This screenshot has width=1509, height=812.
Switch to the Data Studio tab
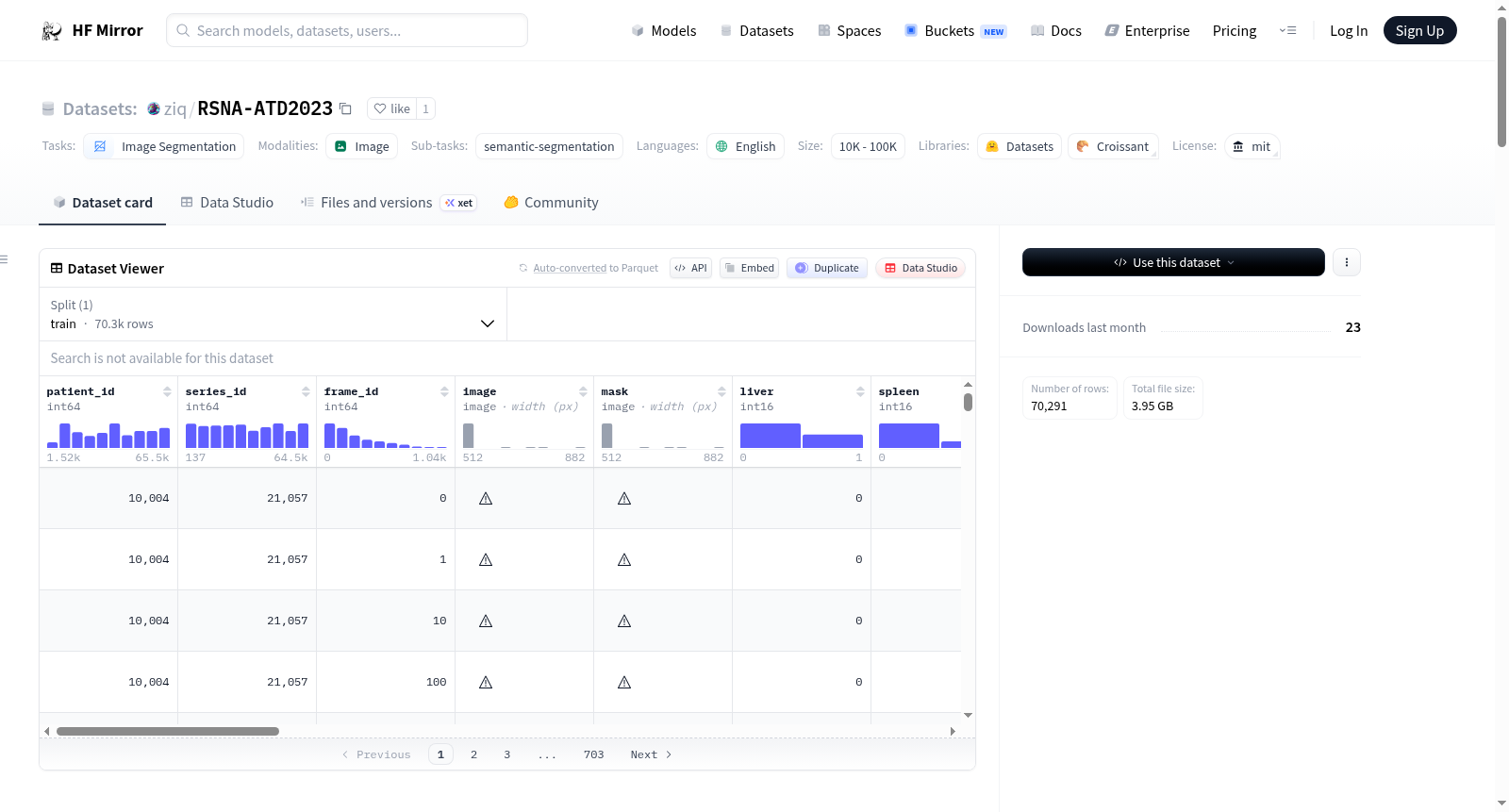tap(227, 203)
